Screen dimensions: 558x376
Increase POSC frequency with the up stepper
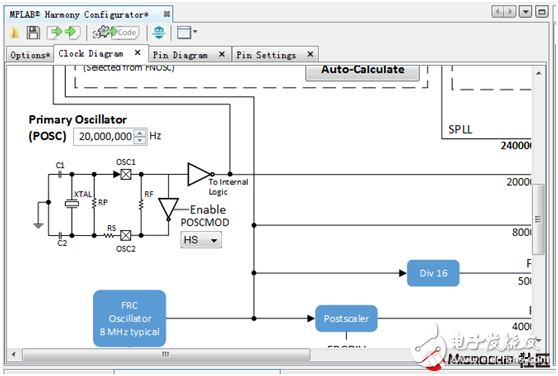pos(140,133)
